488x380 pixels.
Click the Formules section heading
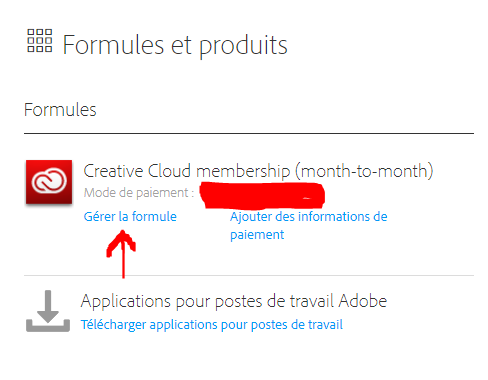60,110
